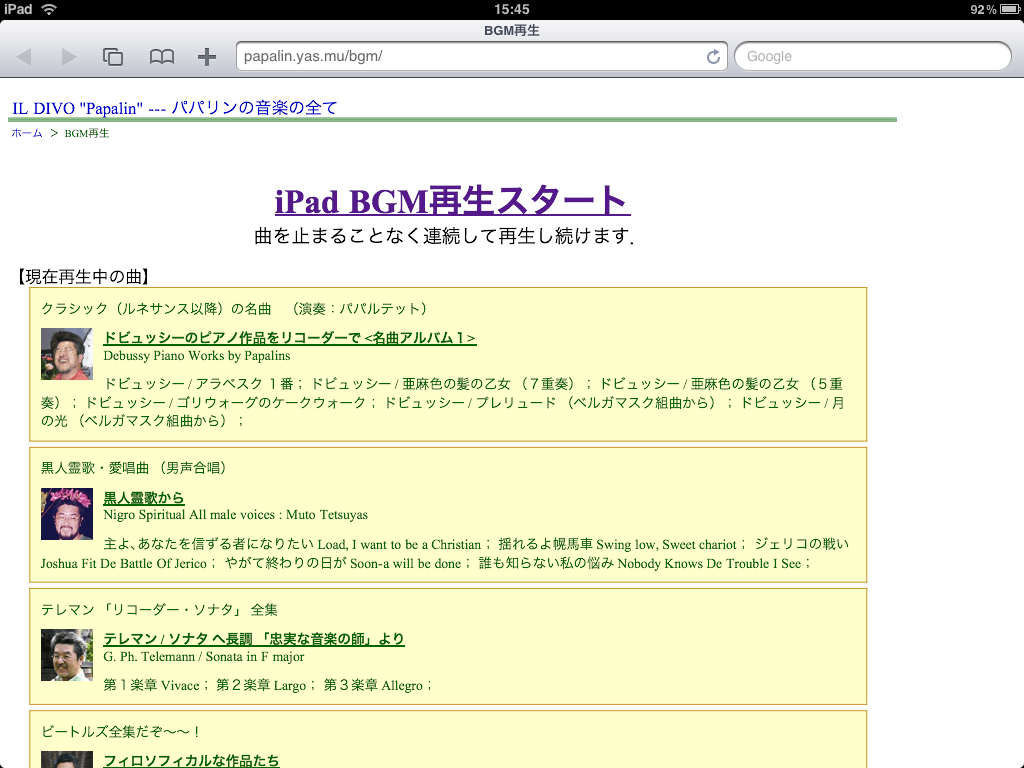Click Swing low, Sweet chariot track text
The width and height of the screenshot is (1024, 768).
(x=666, y=545)
